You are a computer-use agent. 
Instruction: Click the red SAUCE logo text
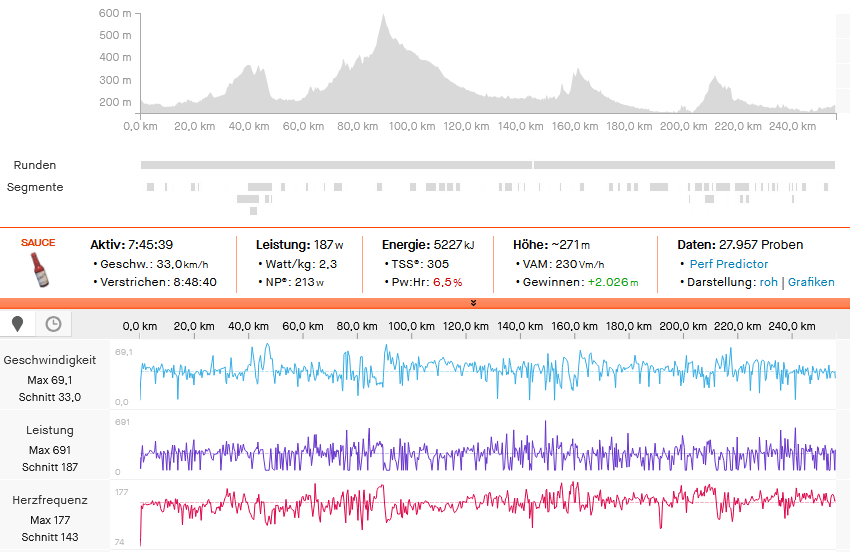pyautogui.click(x=38, y=243)
